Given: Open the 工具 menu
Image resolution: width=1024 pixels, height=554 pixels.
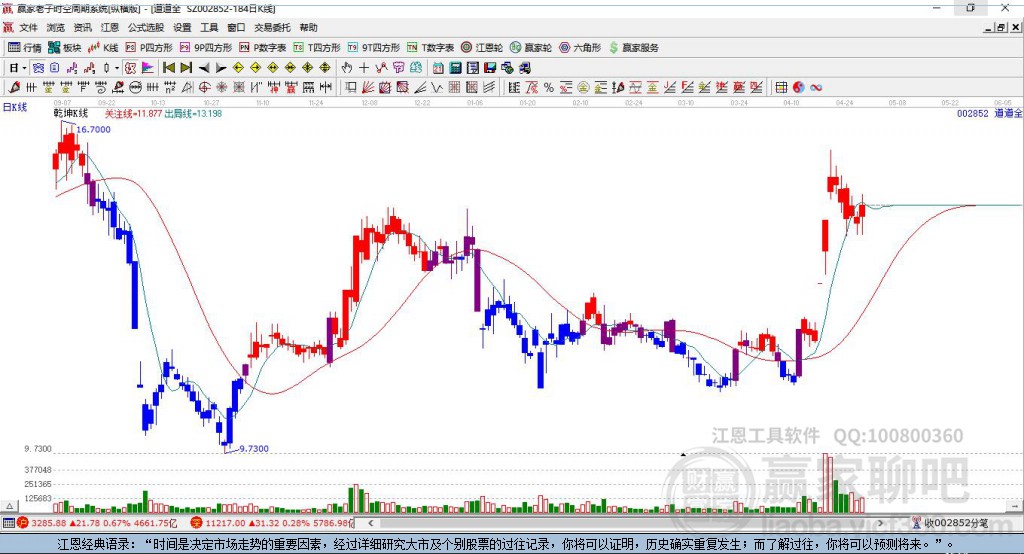Looking at the screenshot, I should [x=209, y=27].
